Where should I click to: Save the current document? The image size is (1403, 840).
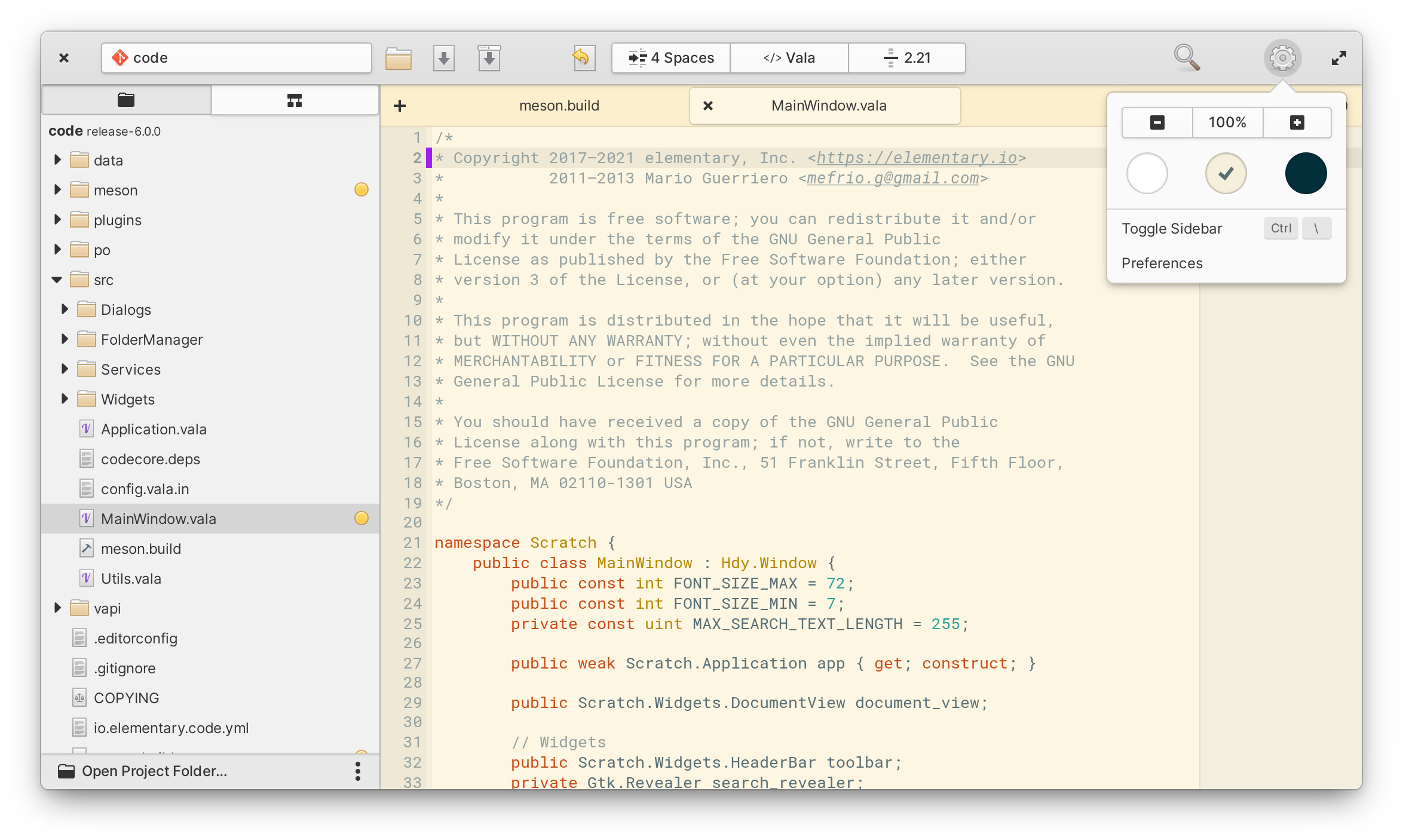pos(443,57)
